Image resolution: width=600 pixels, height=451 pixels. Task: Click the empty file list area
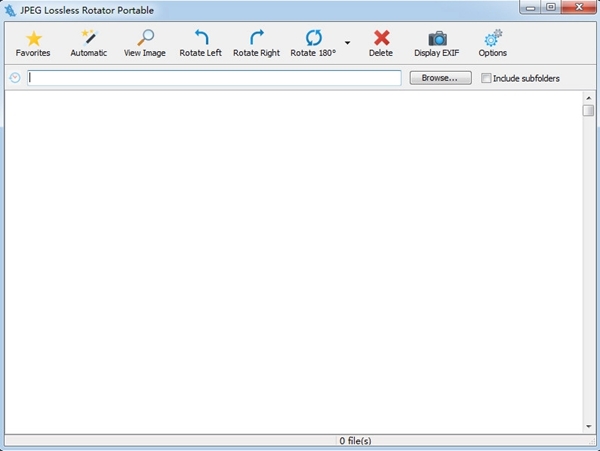click(x=292, y=262)
